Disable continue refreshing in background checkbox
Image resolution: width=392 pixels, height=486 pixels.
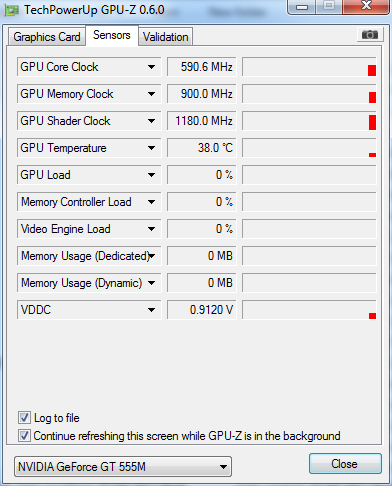pos(24,436)
